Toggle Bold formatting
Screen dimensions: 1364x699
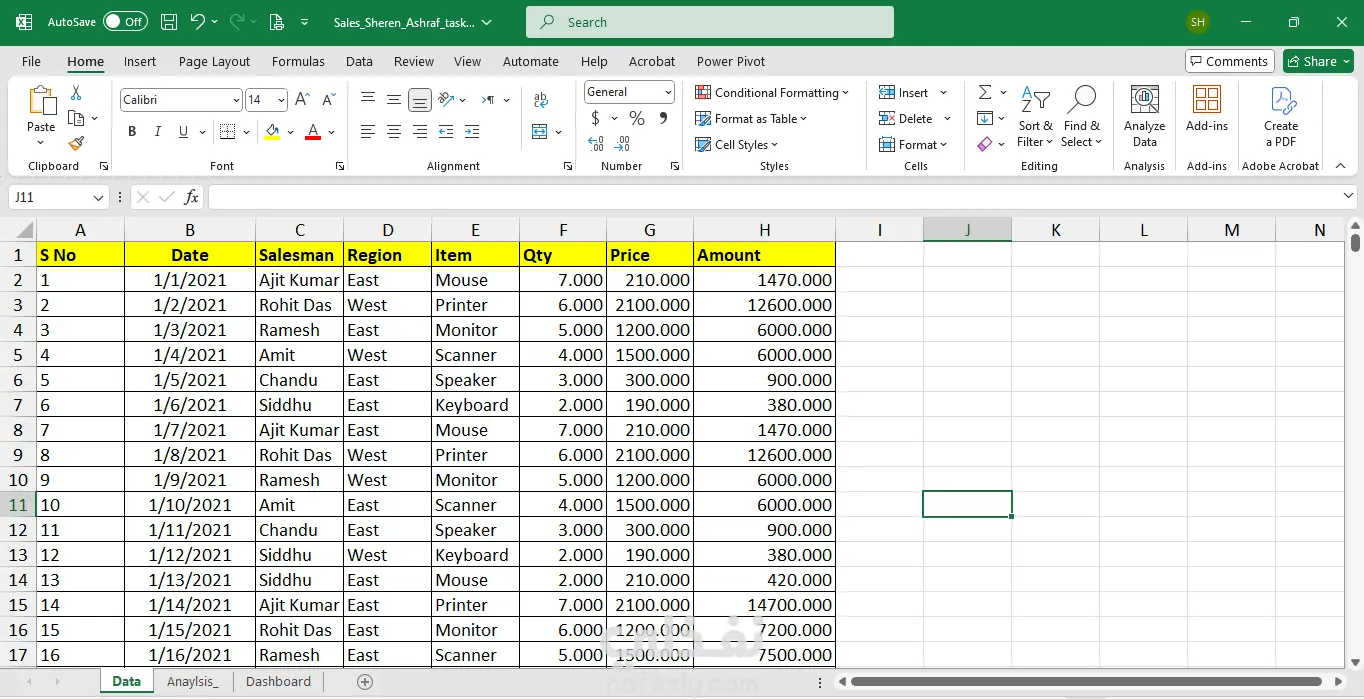132,132
